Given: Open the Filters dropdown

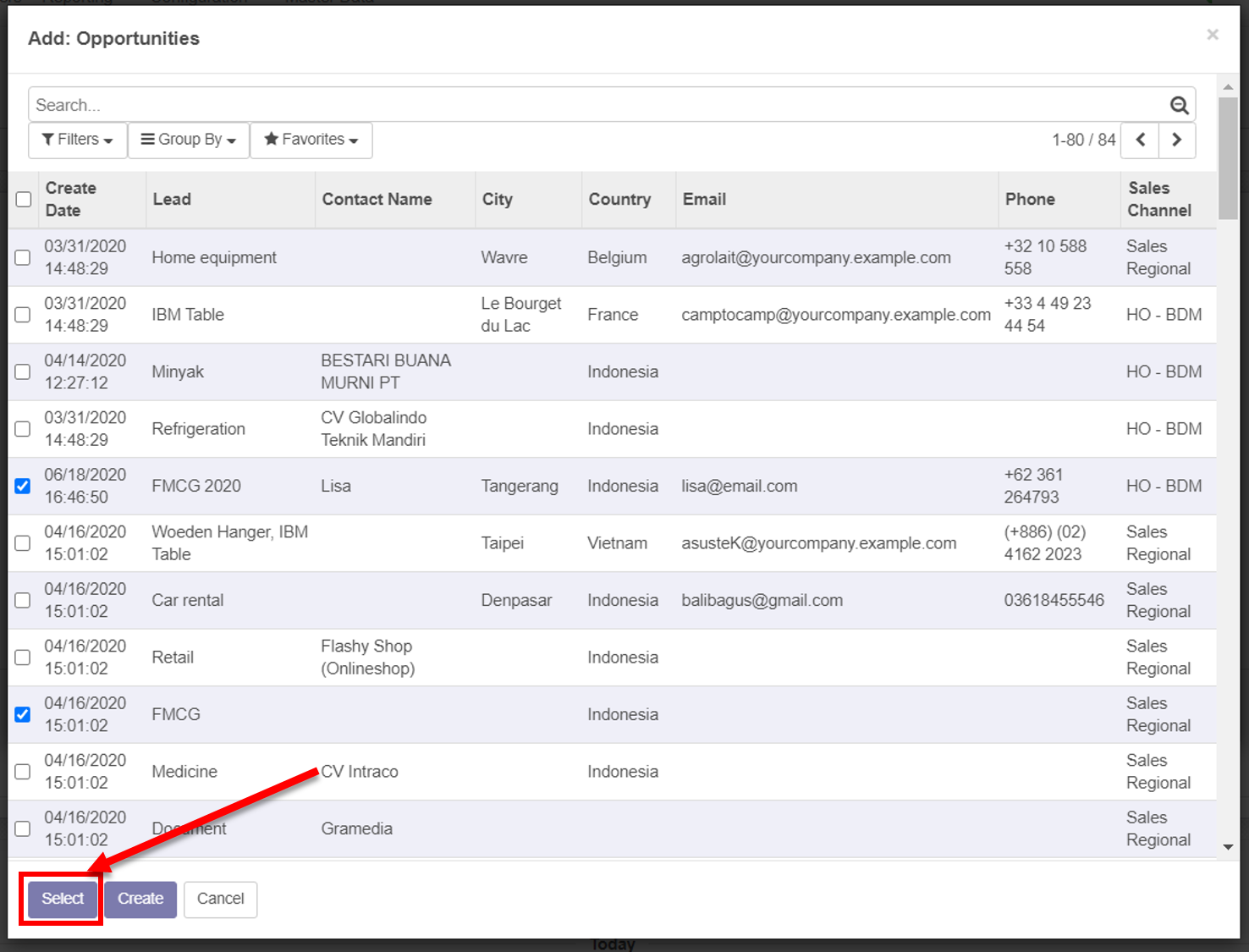Looking at the screenshot, I should click(78, 140).
